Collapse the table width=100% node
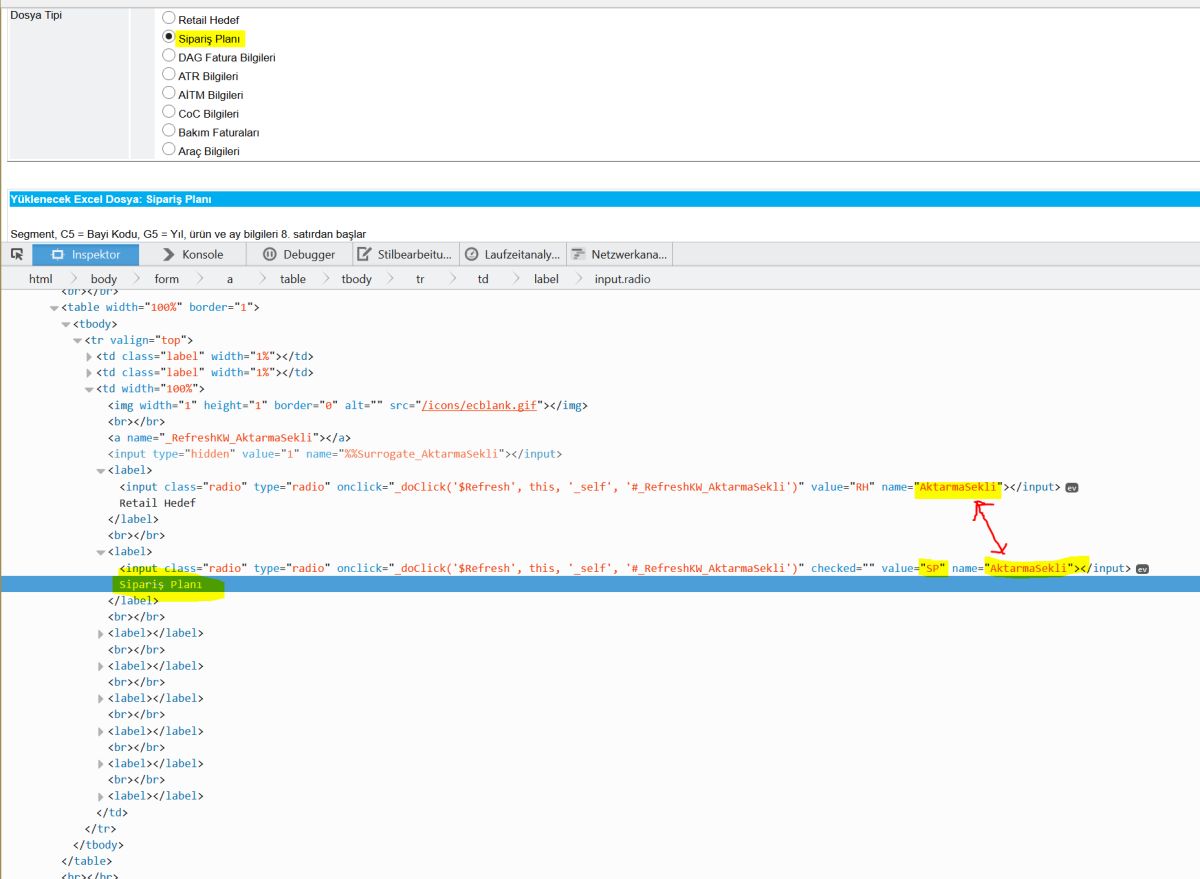Screen dimensions: 1200x879 pos(54,308)
